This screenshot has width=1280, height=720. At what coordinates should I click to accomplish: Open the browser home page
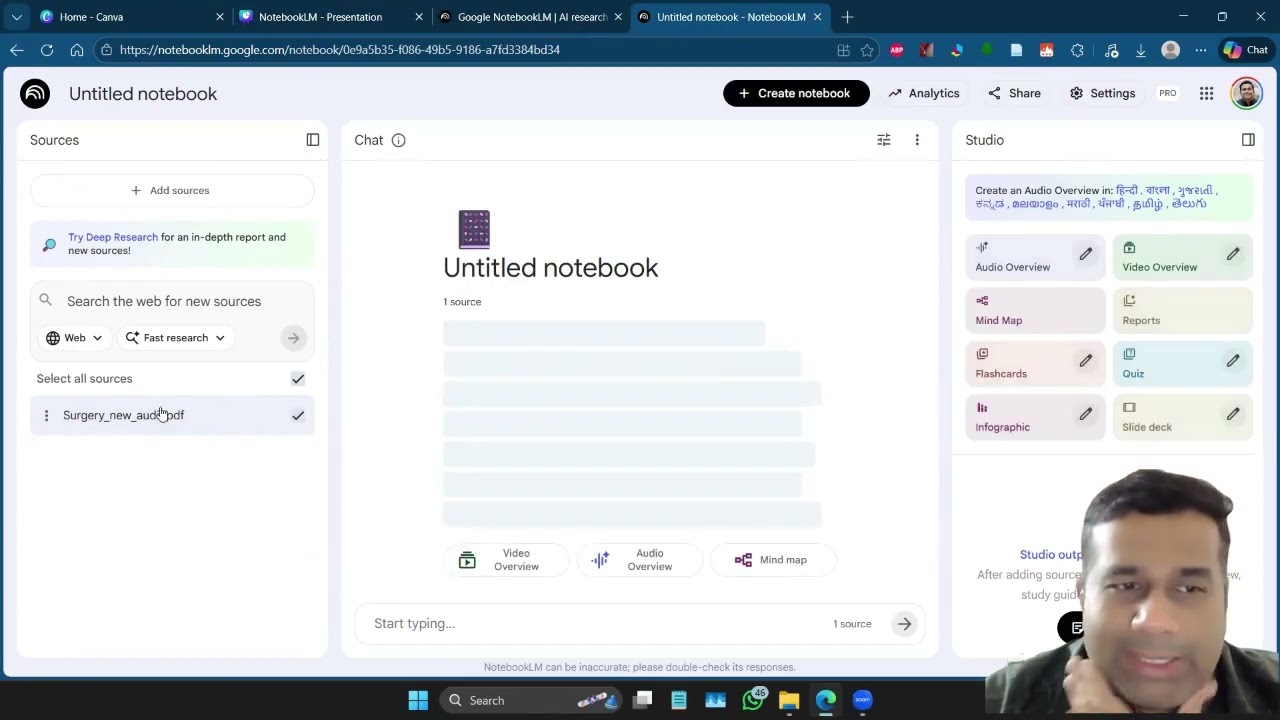77,50
